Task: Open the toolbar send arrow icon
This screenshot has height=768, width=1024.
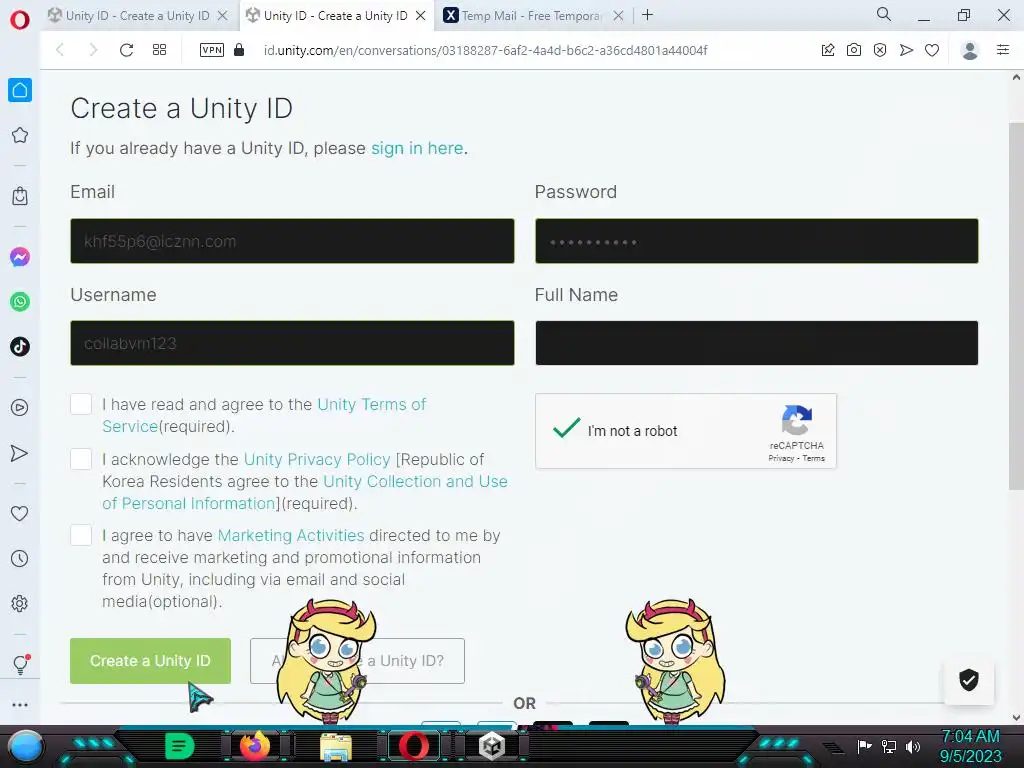Action: point(906,50)
